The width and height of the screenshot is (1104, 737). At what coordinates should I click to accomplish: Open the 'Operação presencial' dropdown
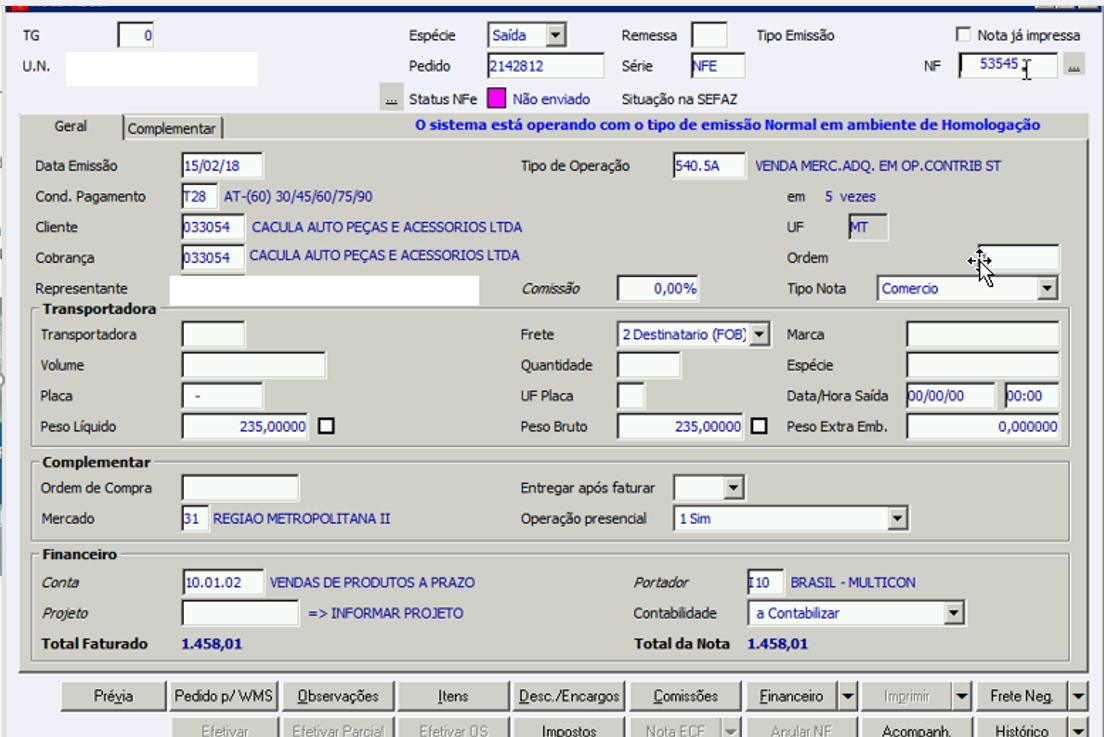[896, 519]
